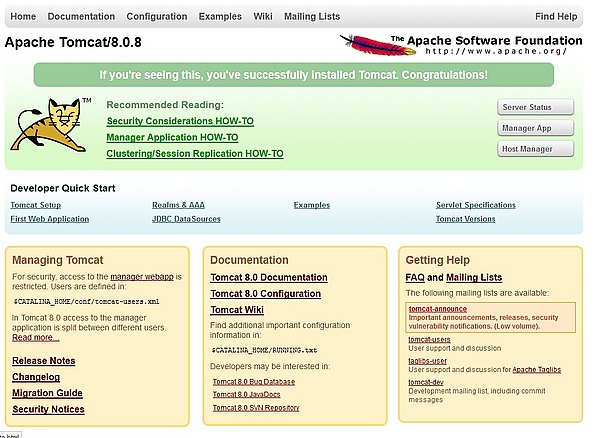Screen dimensions: 600x438
Task: Open the Release Notes link
Action: [44, 361]
